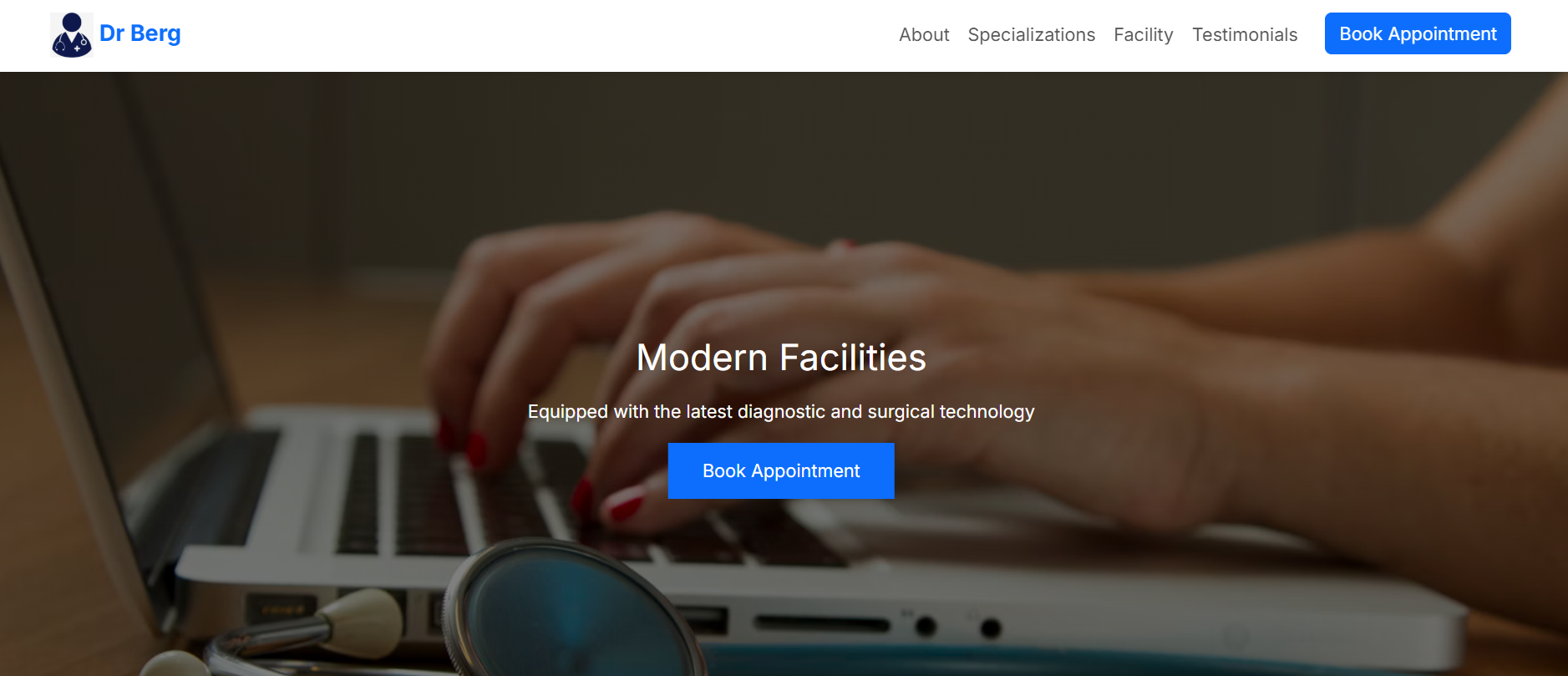The height and width of the screenshot is (676, 1568).
Task: Click the red-painted thumbnail on keyboard
Action: (x=625, y=504)
